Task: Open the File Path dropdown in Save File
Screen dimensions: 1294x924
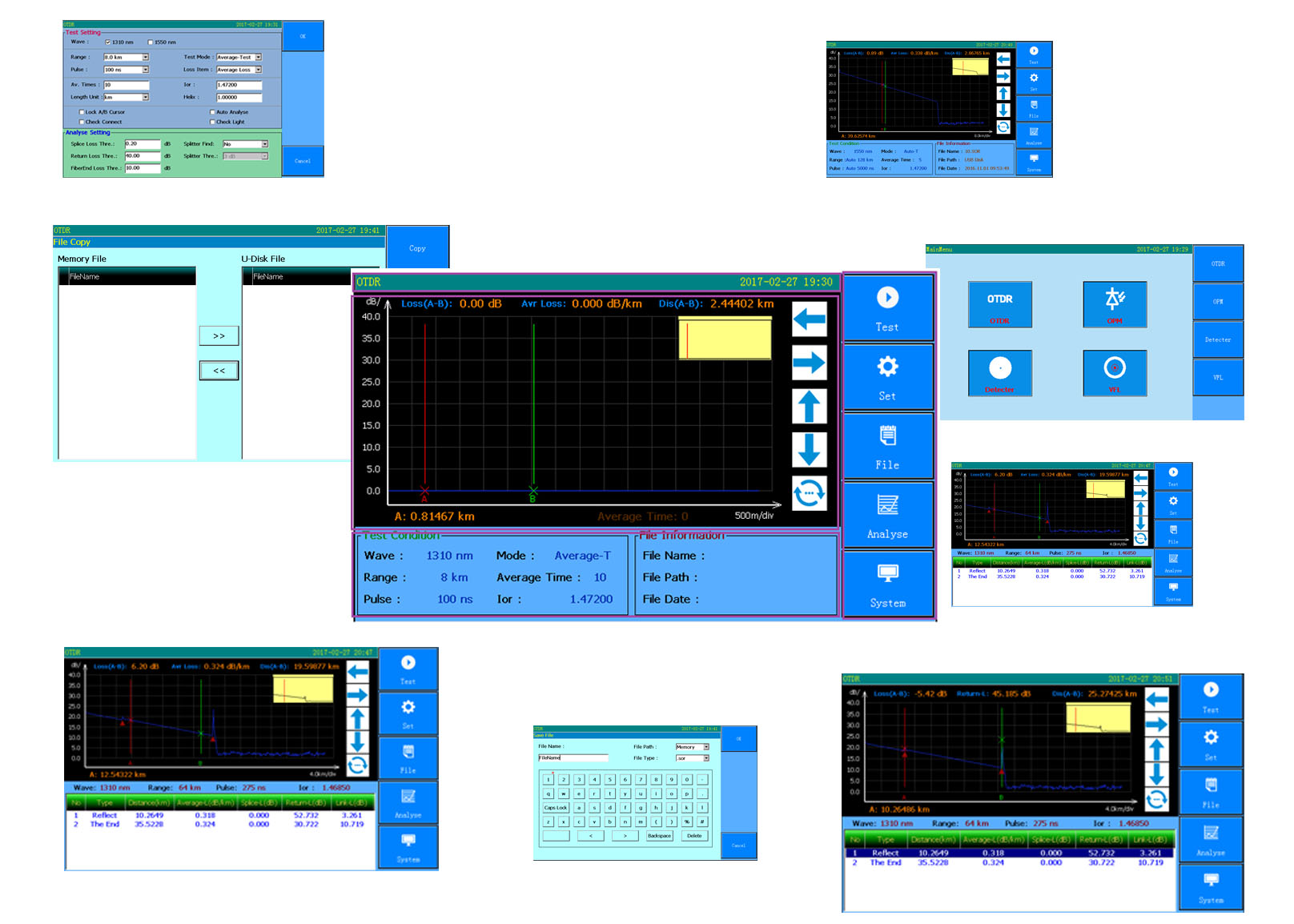Action: (706, 747)
